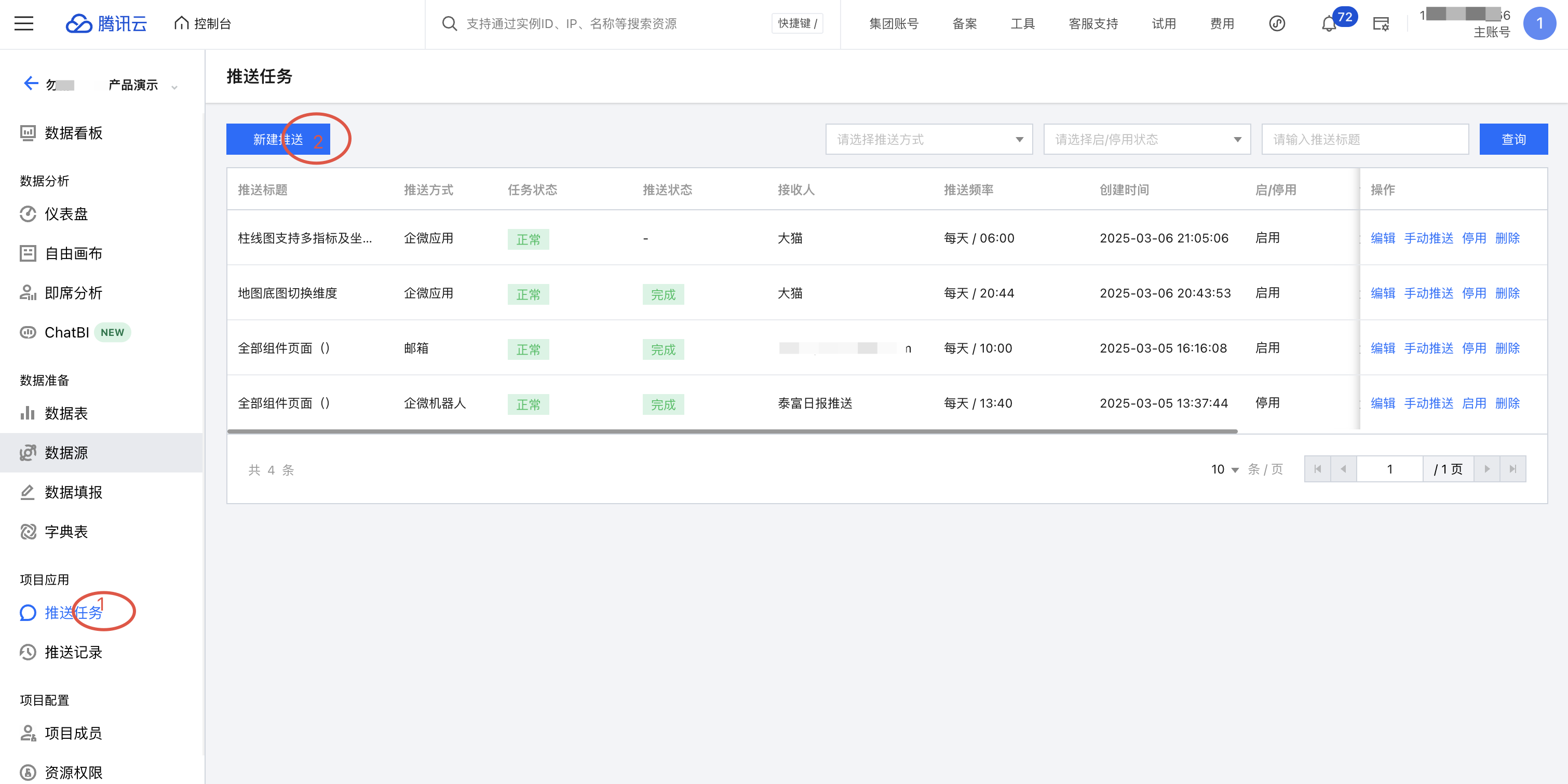Viewport: 1568px width, 784px height.
Task: Select 数据源 in the sidebar
Action: (66, 452)
